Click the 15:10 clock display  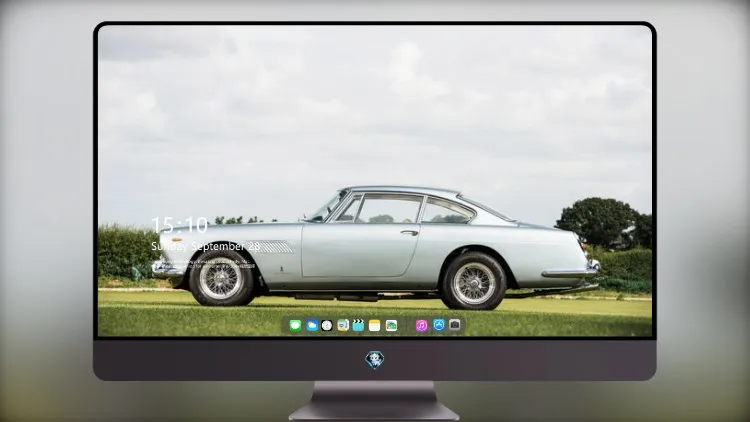[x=179, y=225]
